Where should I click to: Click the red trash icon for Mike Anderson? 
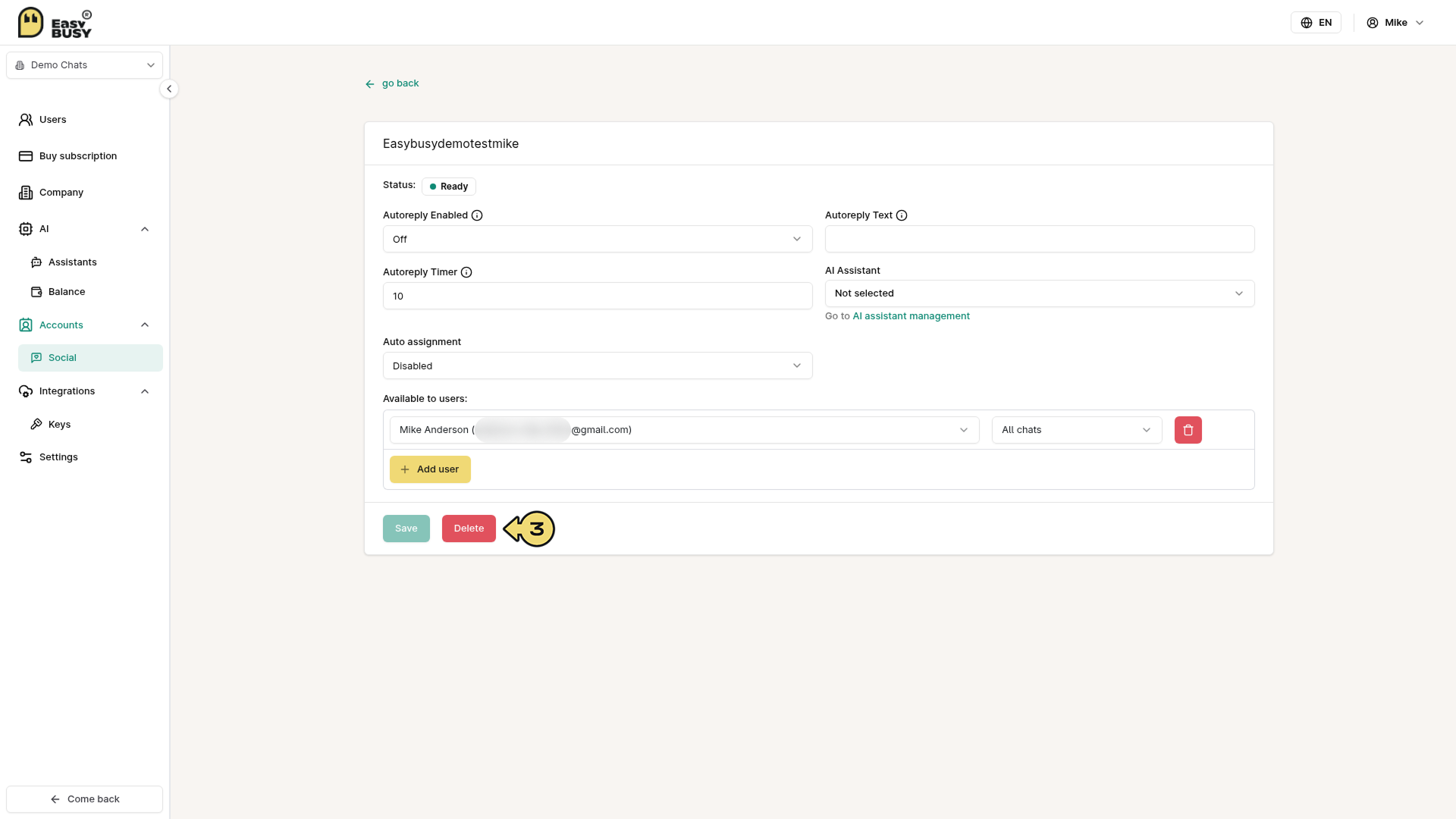click(1188, 430)
